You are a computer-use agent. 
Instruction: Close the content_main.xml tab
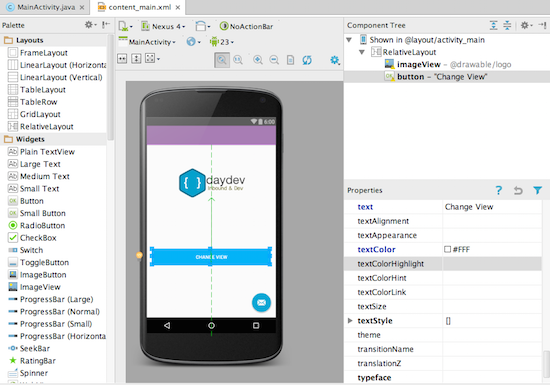coord(178,7)
